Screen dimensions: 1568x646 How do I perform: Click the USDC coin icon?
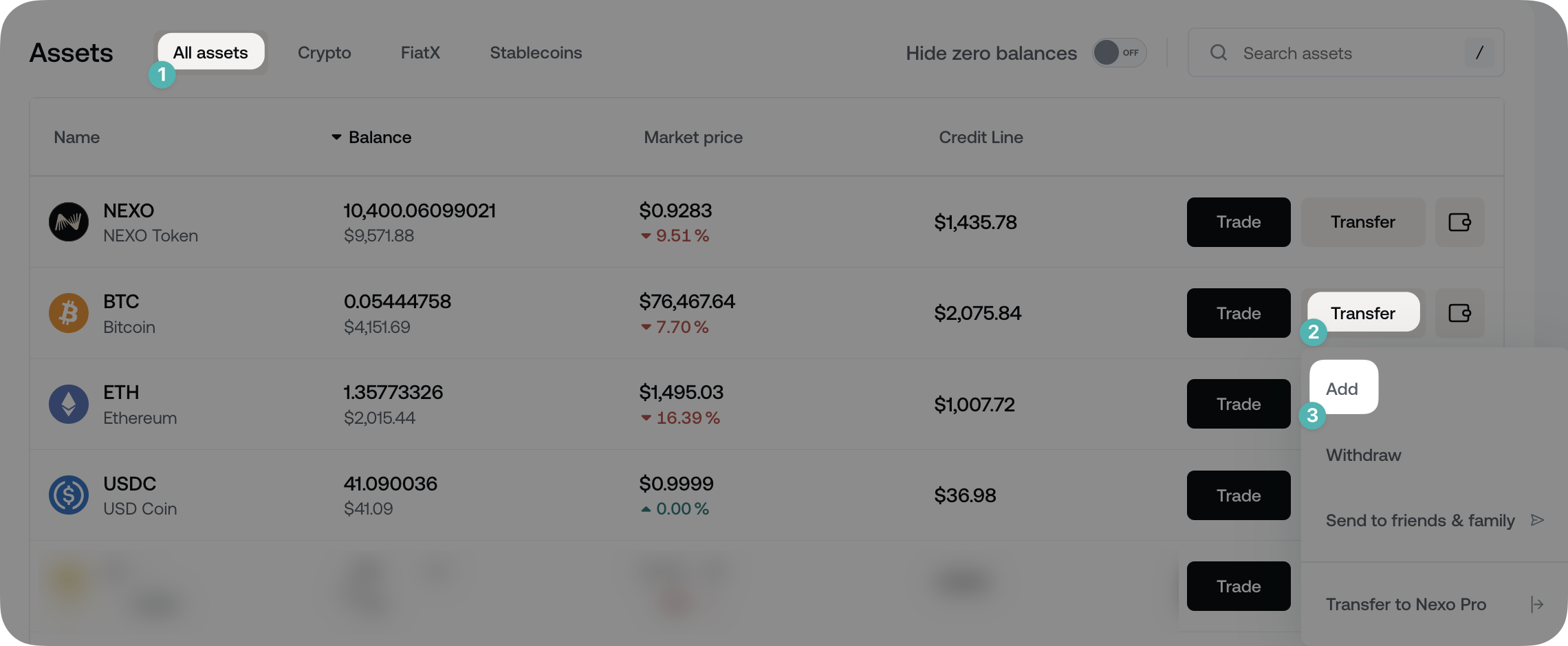pyautogui.click(x=68, y=495)
